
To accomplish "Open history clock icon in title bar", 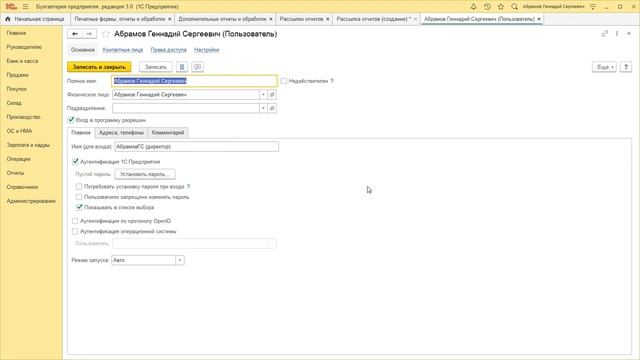I will 487,7.
